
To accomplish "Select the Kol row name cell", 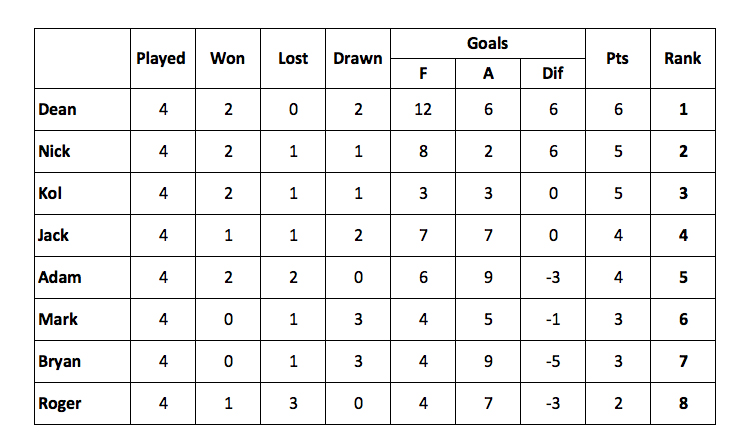I will [82, 194].
